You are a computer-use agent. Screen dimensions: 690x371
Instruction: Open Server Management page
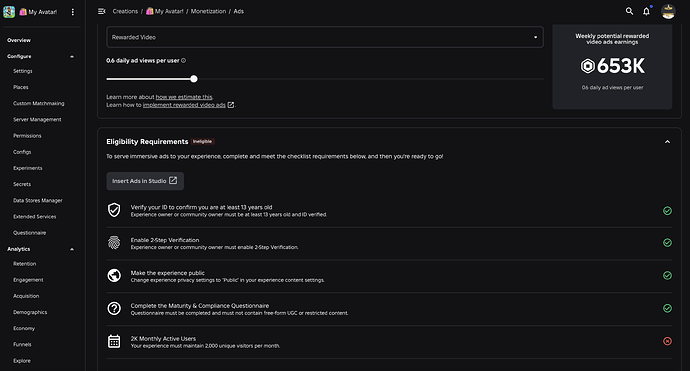[x=37, y=119]
